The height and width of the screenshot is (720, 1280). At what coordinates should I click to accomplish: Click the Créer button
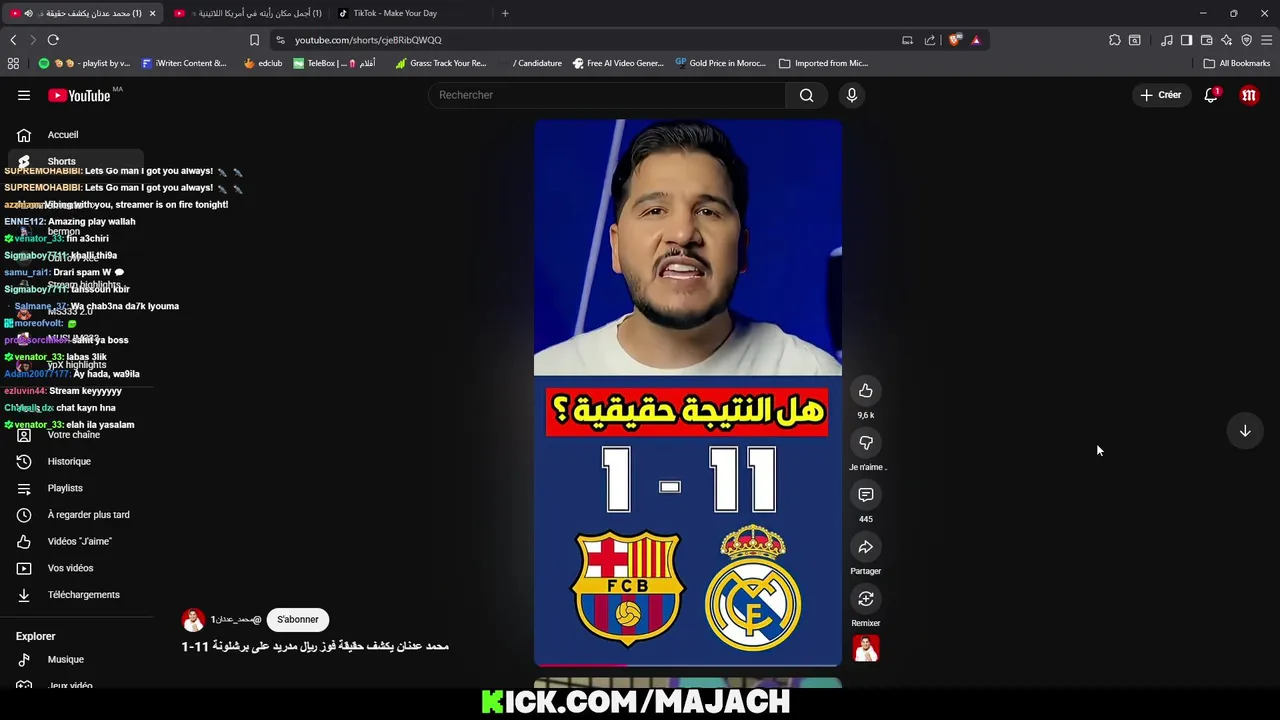point(1160,95)
